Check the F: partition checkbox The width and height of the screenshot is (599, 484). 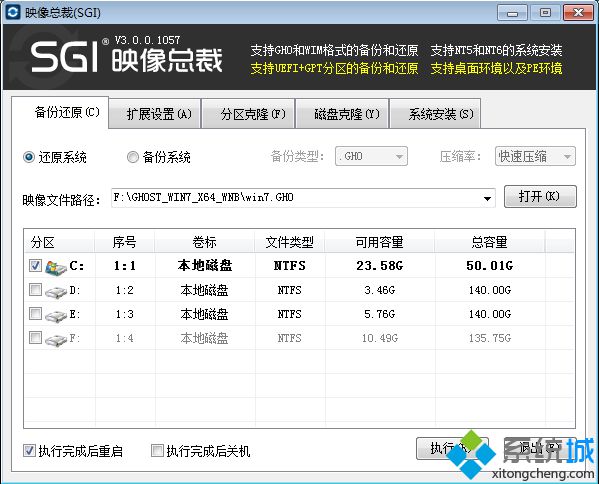36,337
